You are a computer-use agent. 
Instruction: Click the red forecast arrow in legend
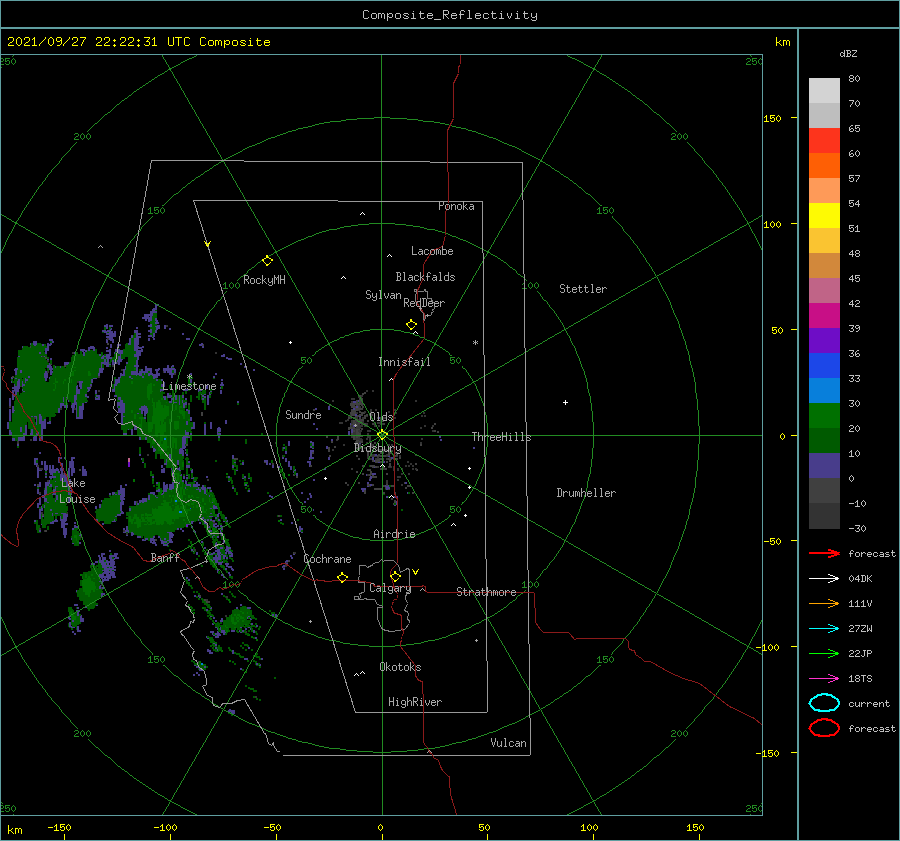[x=824, y=553]
